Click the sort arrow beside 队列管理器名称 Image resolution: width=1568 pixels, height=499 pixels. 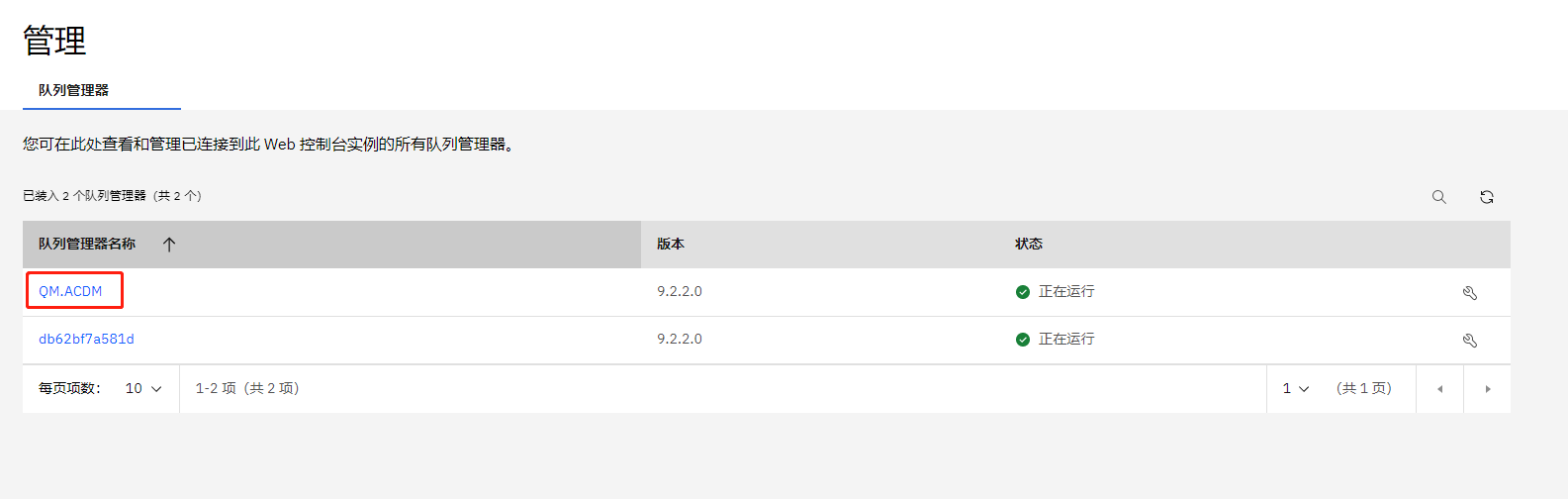(169, 245)
